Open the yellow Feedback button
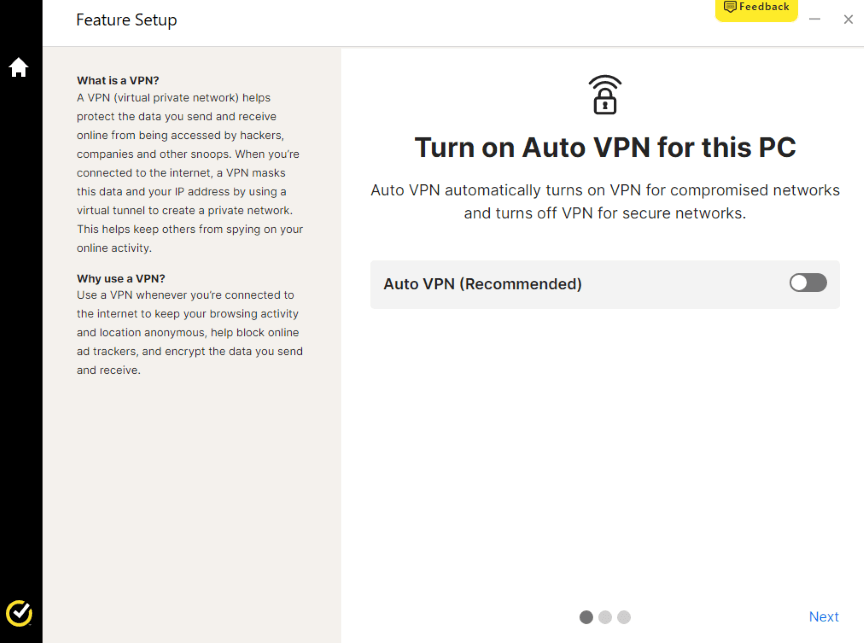The height and width of the screenshot is (643, 864). (756, 9)
